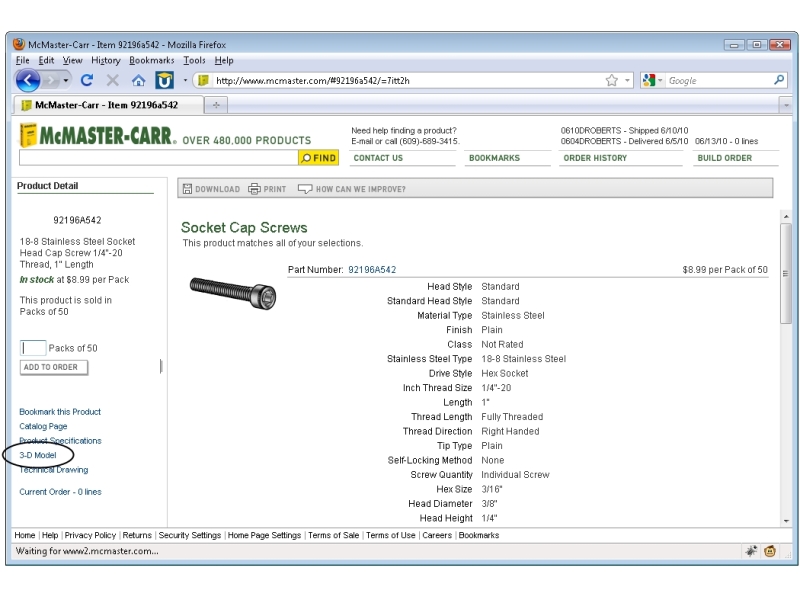The image size is (800, 600).
Task: Click the Forward arrow button
Action: (51, 80)
